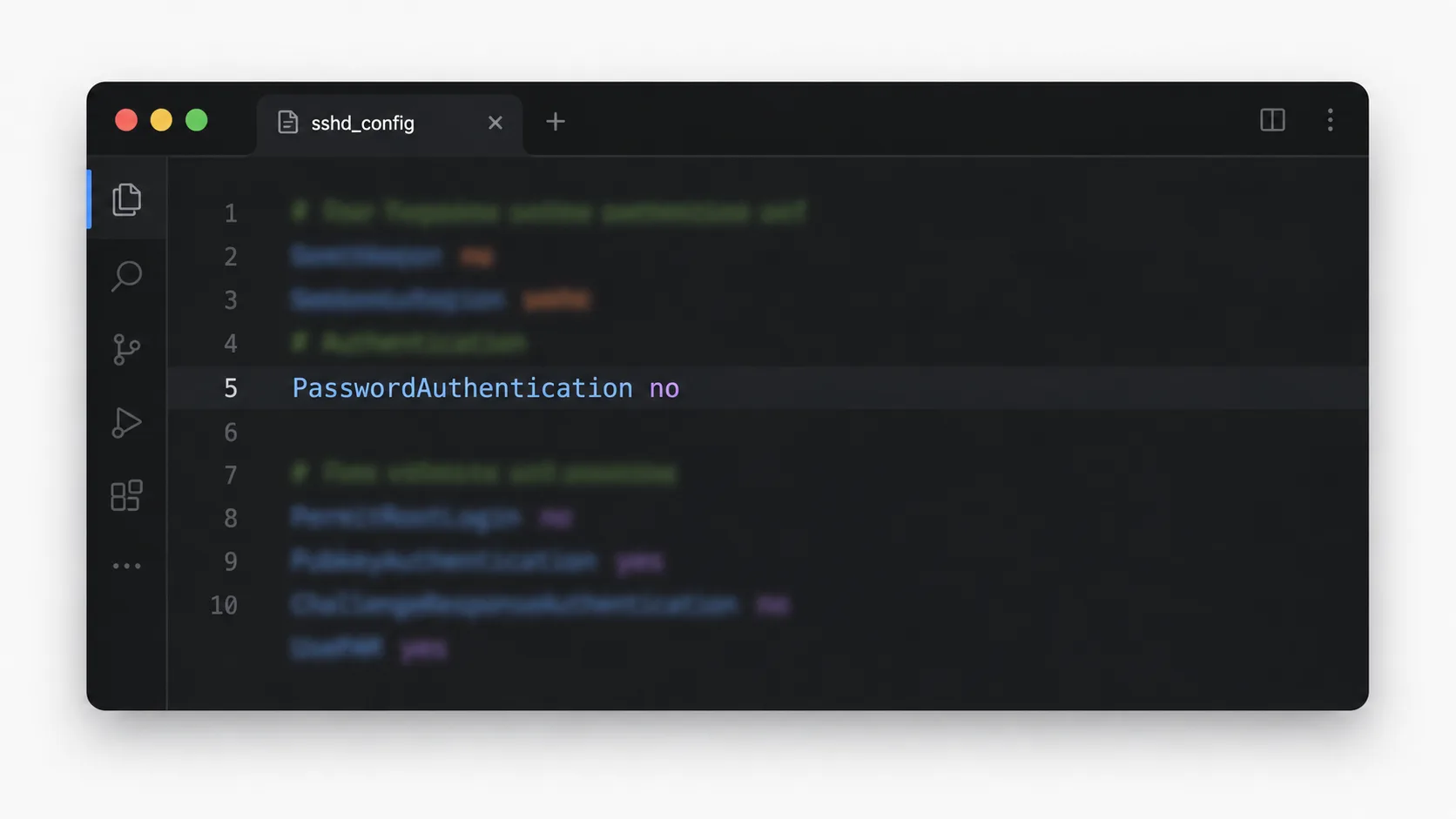Click line number 1 in gutter

pyautogui.click(x=231, y=213)
